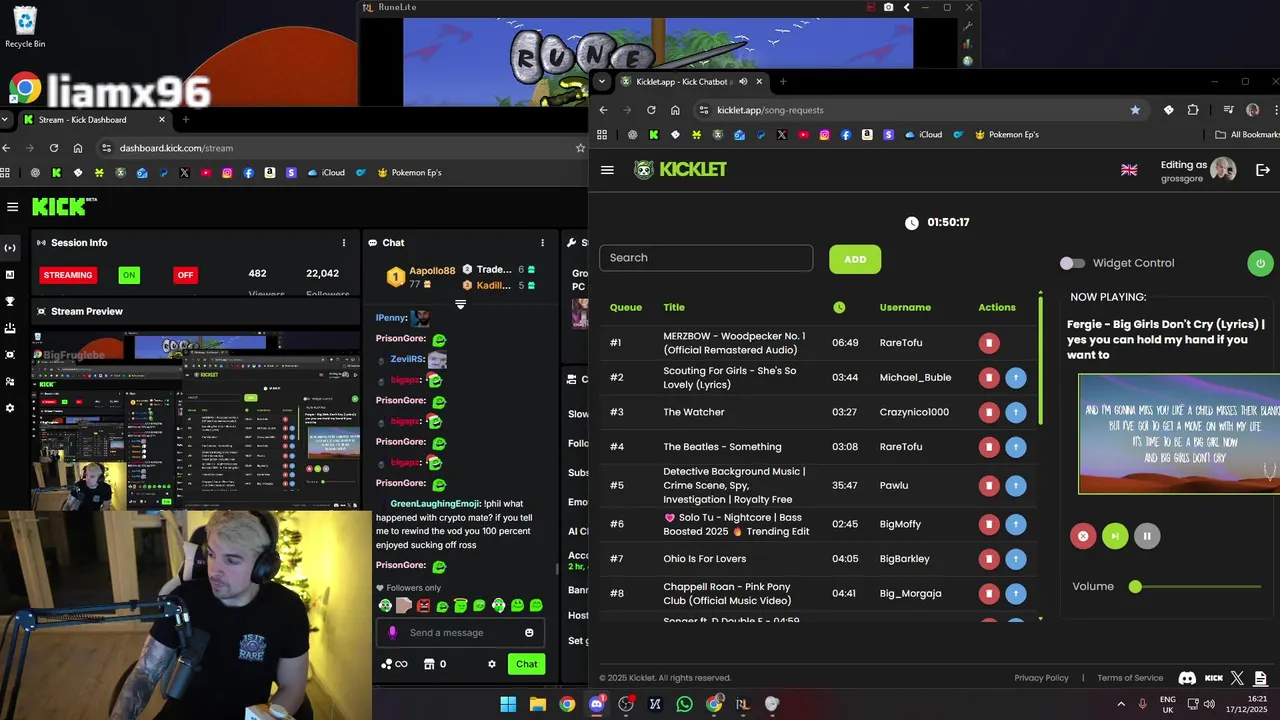Open File Explorer from taskbar
Screen dimensions: 1280x720
tap(537, 704)
